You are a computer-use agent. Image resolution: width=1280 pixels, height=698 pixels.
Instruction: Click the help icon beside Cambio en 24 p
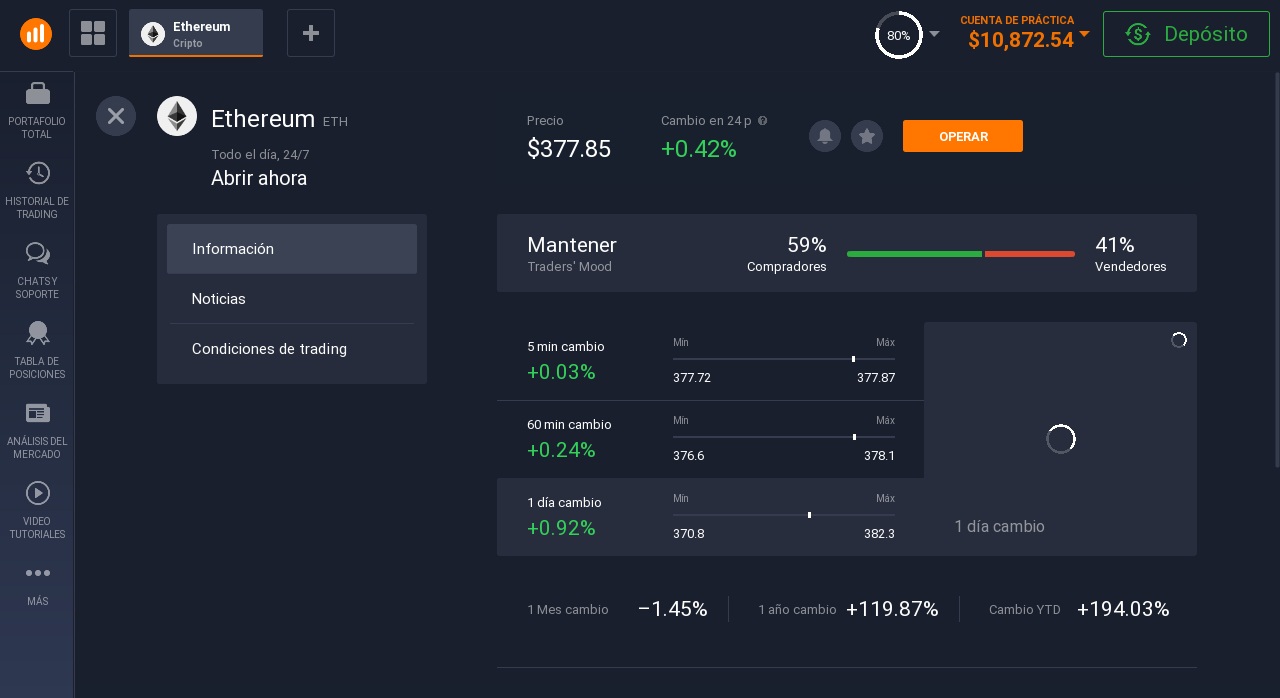click(762, 121)
